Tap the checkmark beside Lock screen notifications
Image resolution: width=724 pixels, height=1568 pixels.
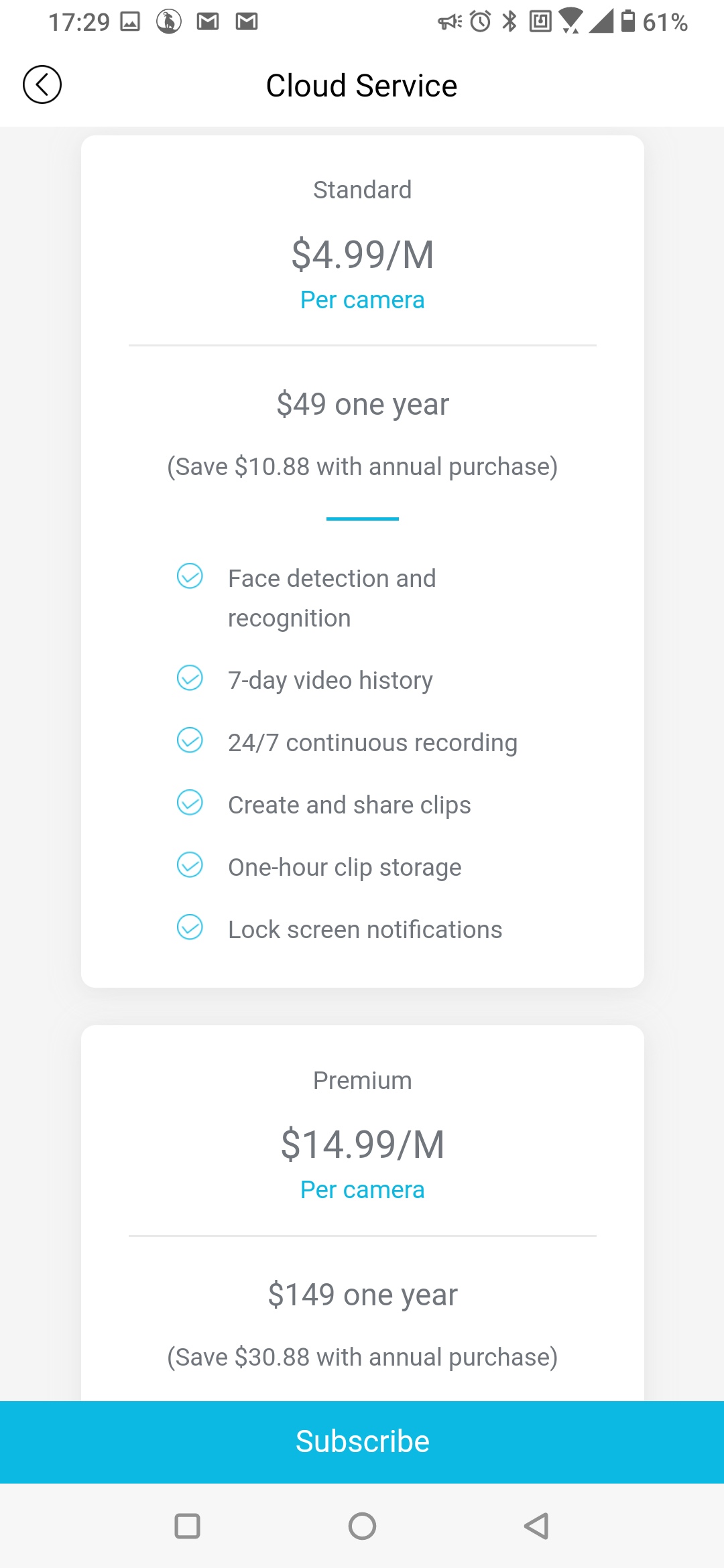pos(190,927)
